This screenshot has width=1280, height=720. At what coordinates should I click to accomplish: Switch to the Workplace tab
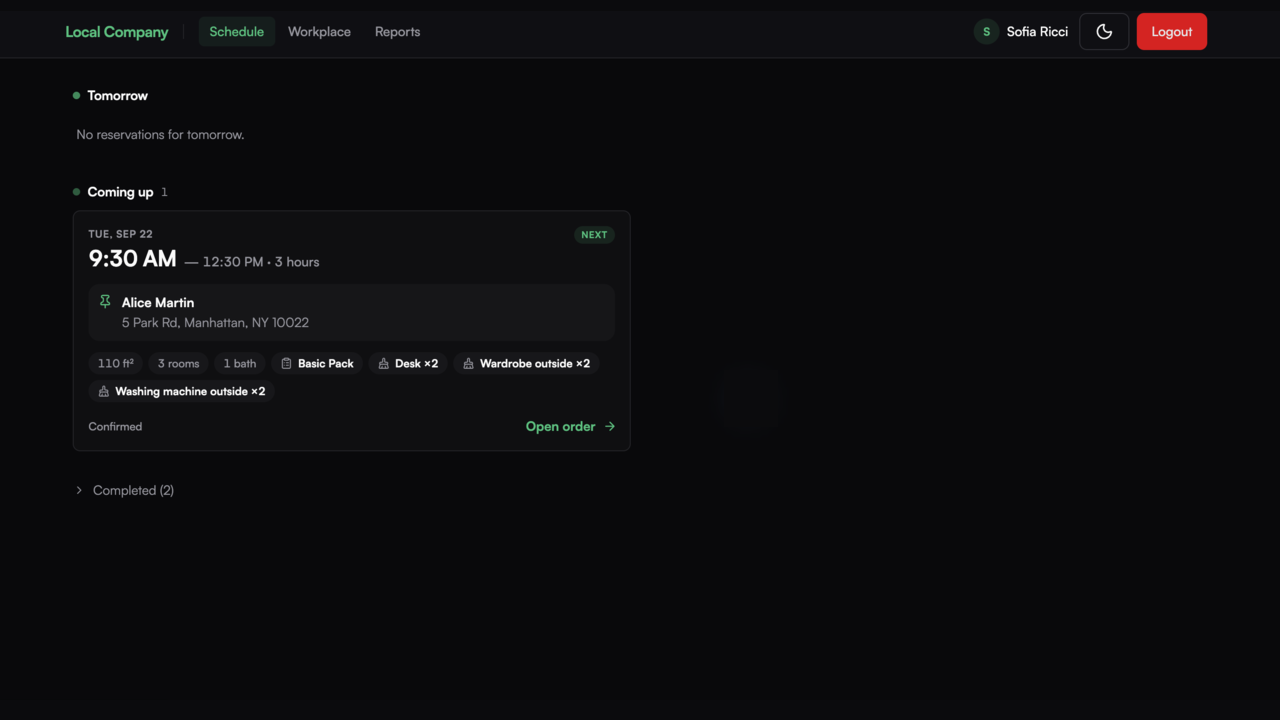coord(319,32)
